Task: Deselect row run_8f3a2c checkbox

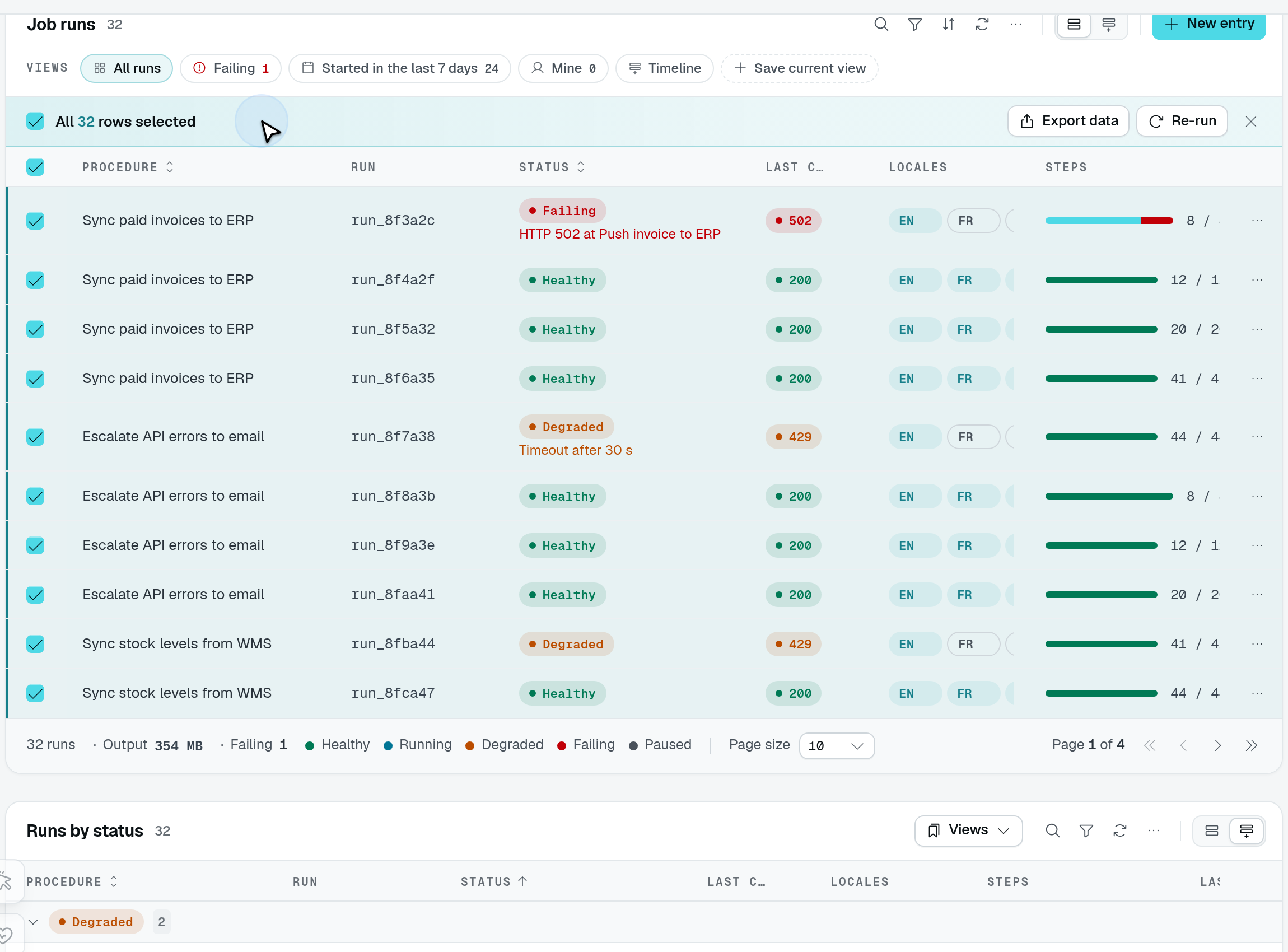Action: click(x=35, y=221)
